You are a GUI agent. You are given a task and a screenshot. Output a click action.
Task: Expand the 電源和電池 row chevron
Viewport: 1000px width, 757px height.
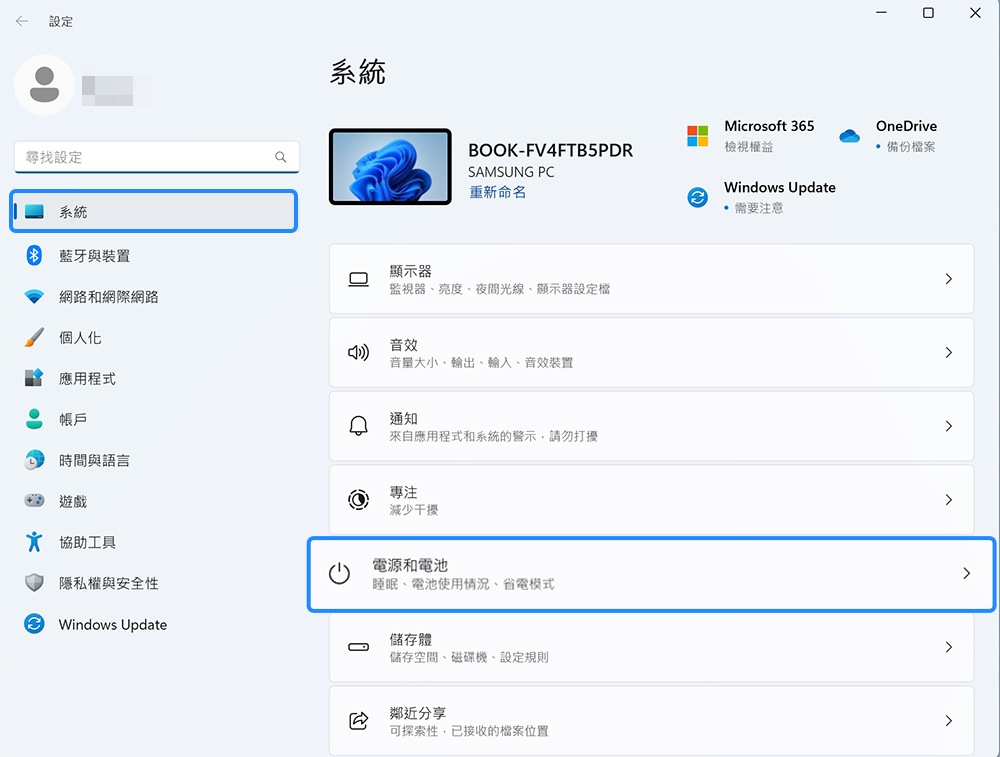(x=967, y=573)
